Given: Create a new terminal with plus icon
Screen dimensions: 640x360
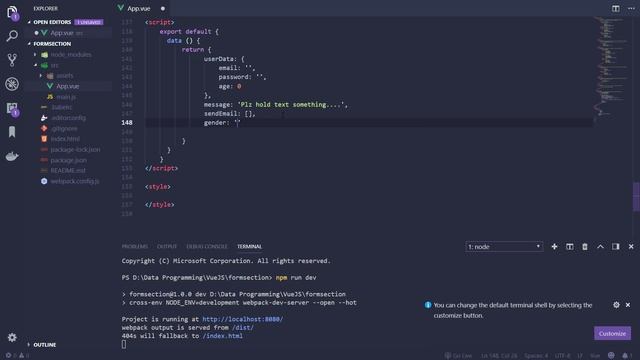Looking at the screenshot, I should click(x=554, y=247).
